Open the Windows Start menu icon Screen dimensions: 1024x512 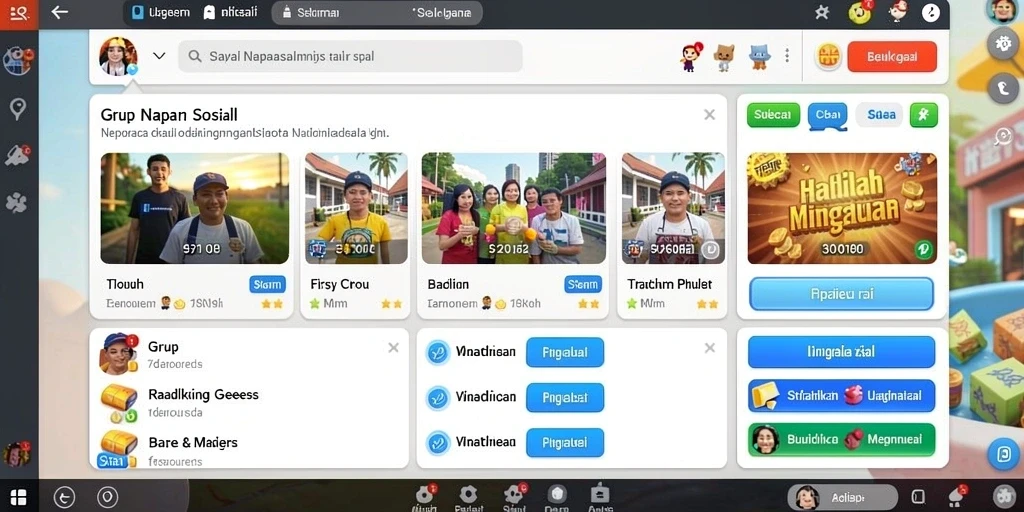coord(18,497)
